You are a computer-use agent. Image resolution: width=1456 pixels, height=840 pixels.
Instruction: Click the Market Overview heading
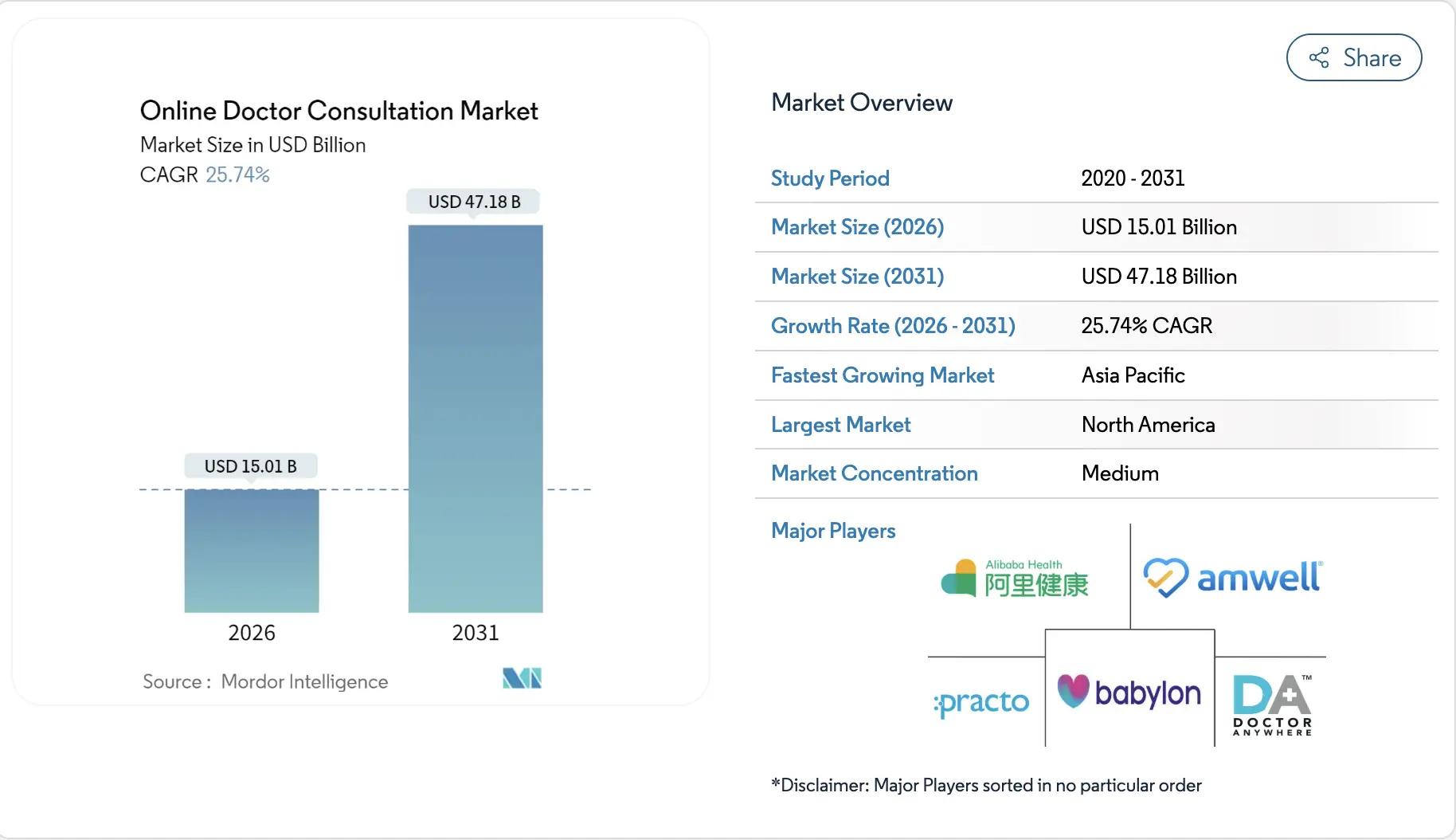click(861, 102)
